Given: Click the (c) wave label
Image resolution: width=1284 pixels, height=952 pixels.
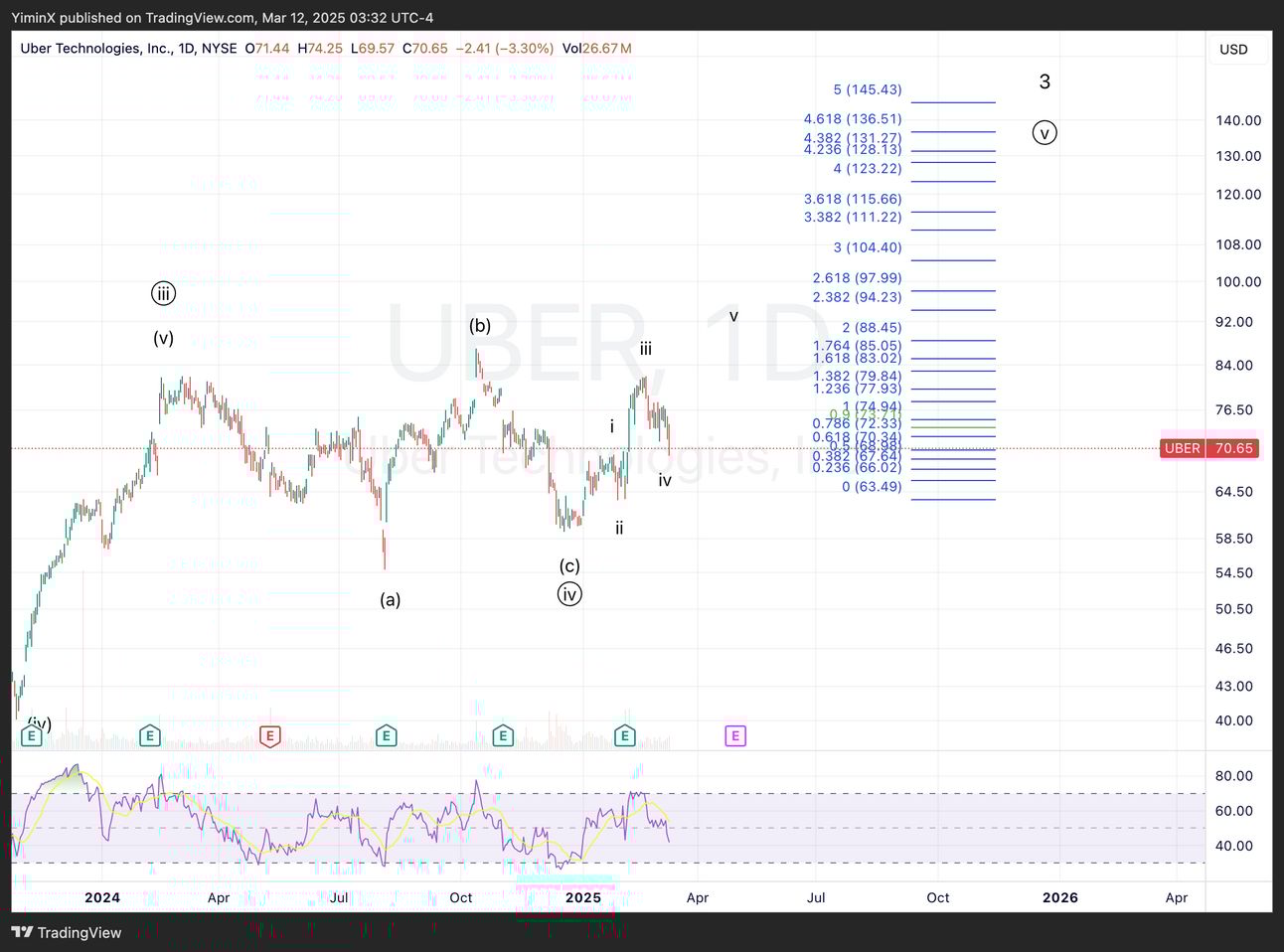Looking at the screenshot, I should pos(569,565).
